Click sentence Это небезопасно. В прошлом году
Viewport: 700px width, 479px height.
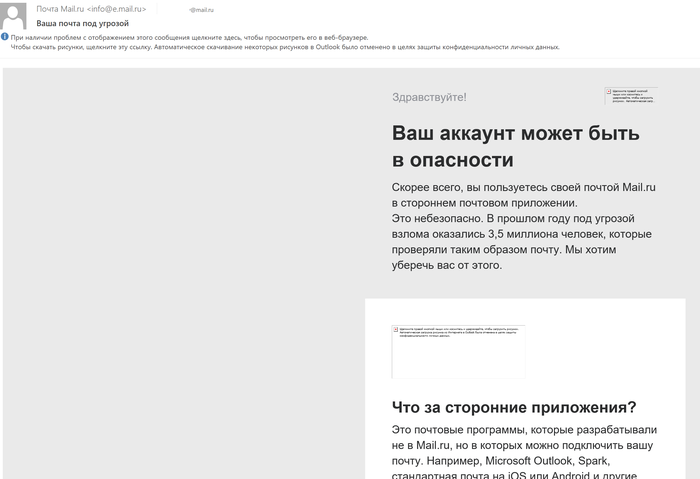pos(522,242)
